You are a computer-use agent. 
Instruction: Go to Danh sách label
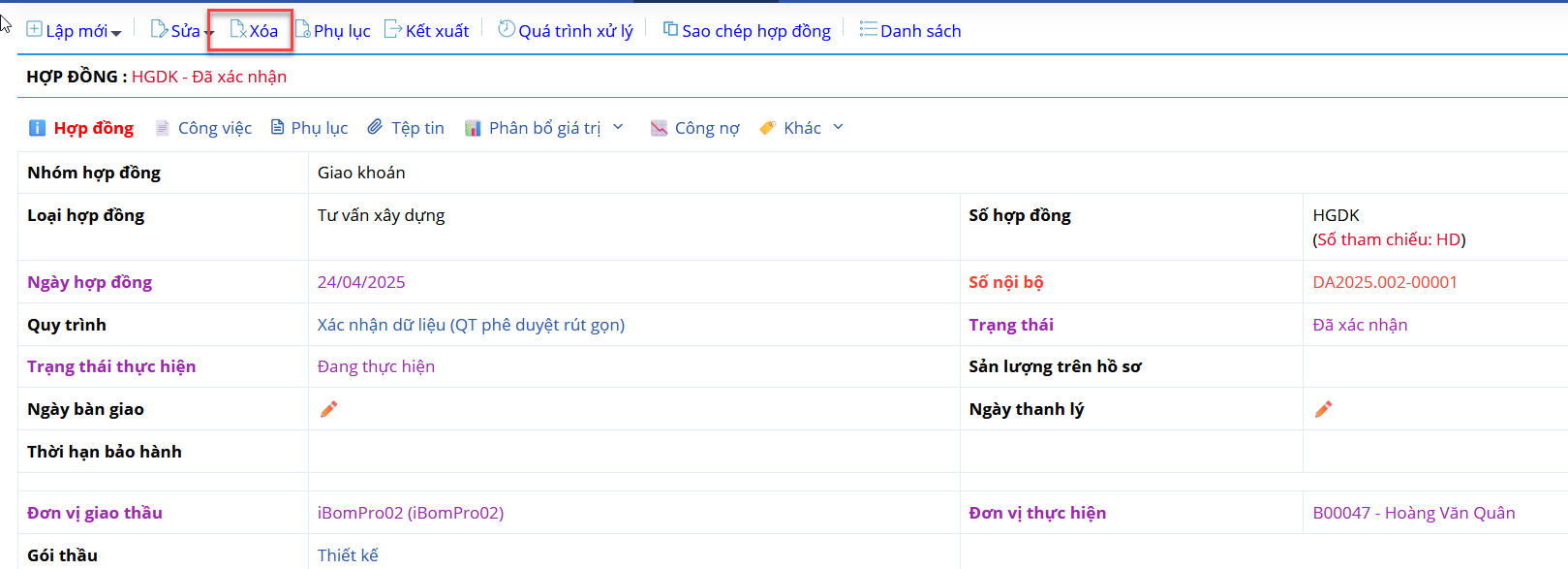point(921,31)
